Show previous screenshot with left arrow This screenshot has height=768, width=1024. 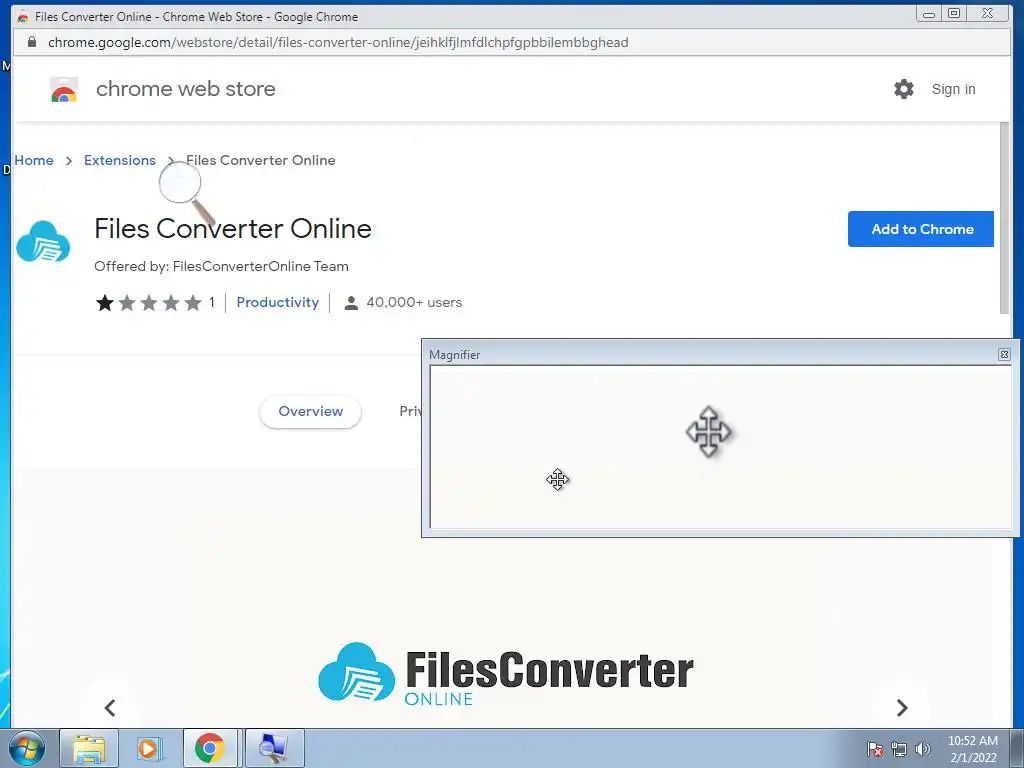(x=110, y=707)
